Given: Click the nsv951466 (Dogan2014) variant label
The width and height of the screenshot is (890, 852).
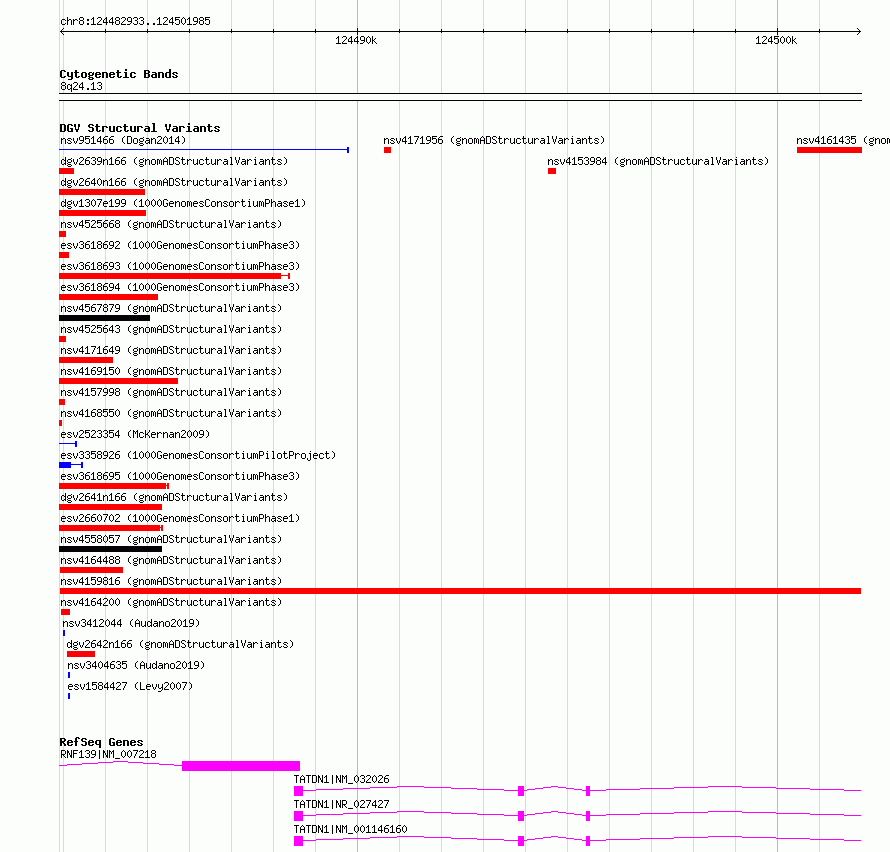Looking at the screenshot, I should click(x=123, y=140).
